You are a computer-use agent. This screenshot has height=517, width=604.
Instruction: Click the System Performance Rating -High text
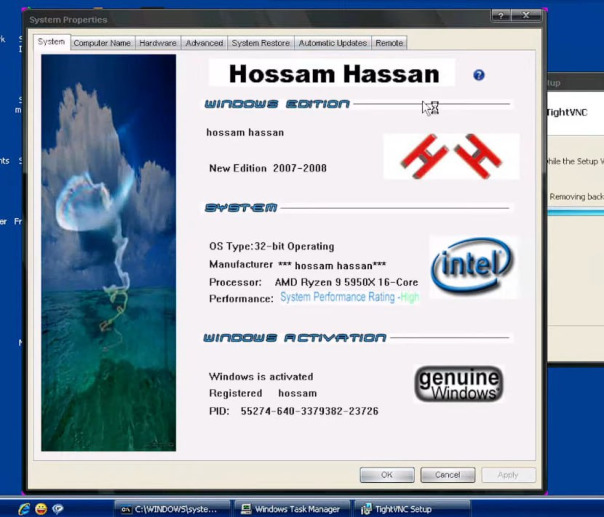click(349, 297)
